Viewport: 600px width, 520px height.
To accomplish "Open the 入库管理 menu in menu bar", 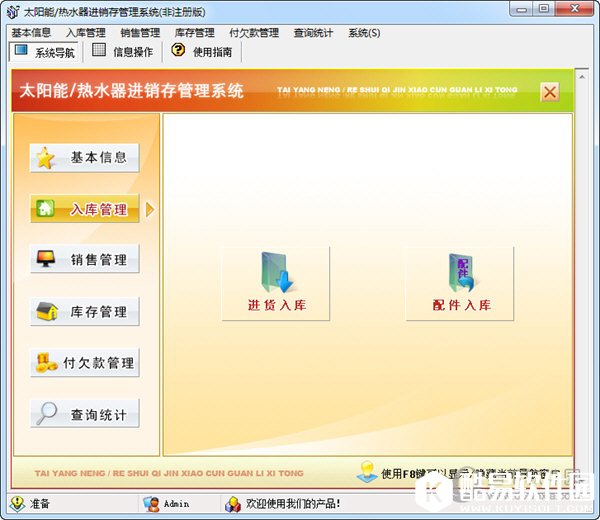I will click(x=86, y=33).
